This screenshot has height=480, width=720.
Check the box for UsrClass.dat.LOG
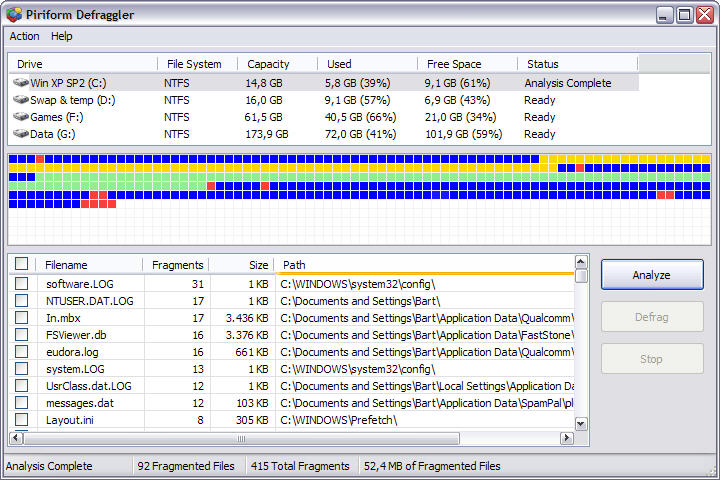pos(21,385)
